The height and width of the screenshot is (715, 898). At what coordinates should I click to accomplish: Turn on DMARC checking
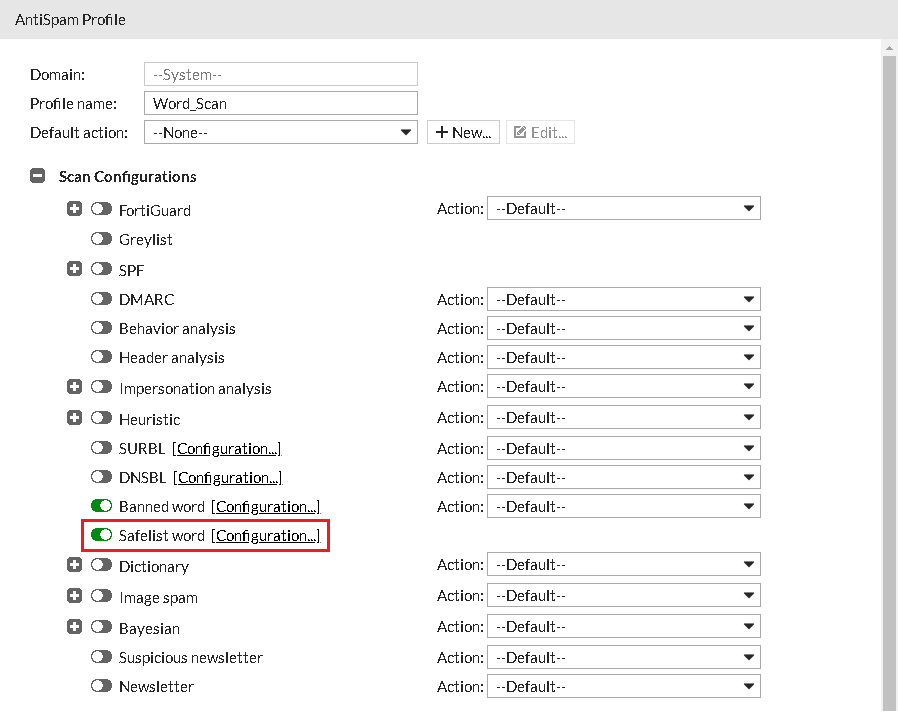click(x=101, y=299)
